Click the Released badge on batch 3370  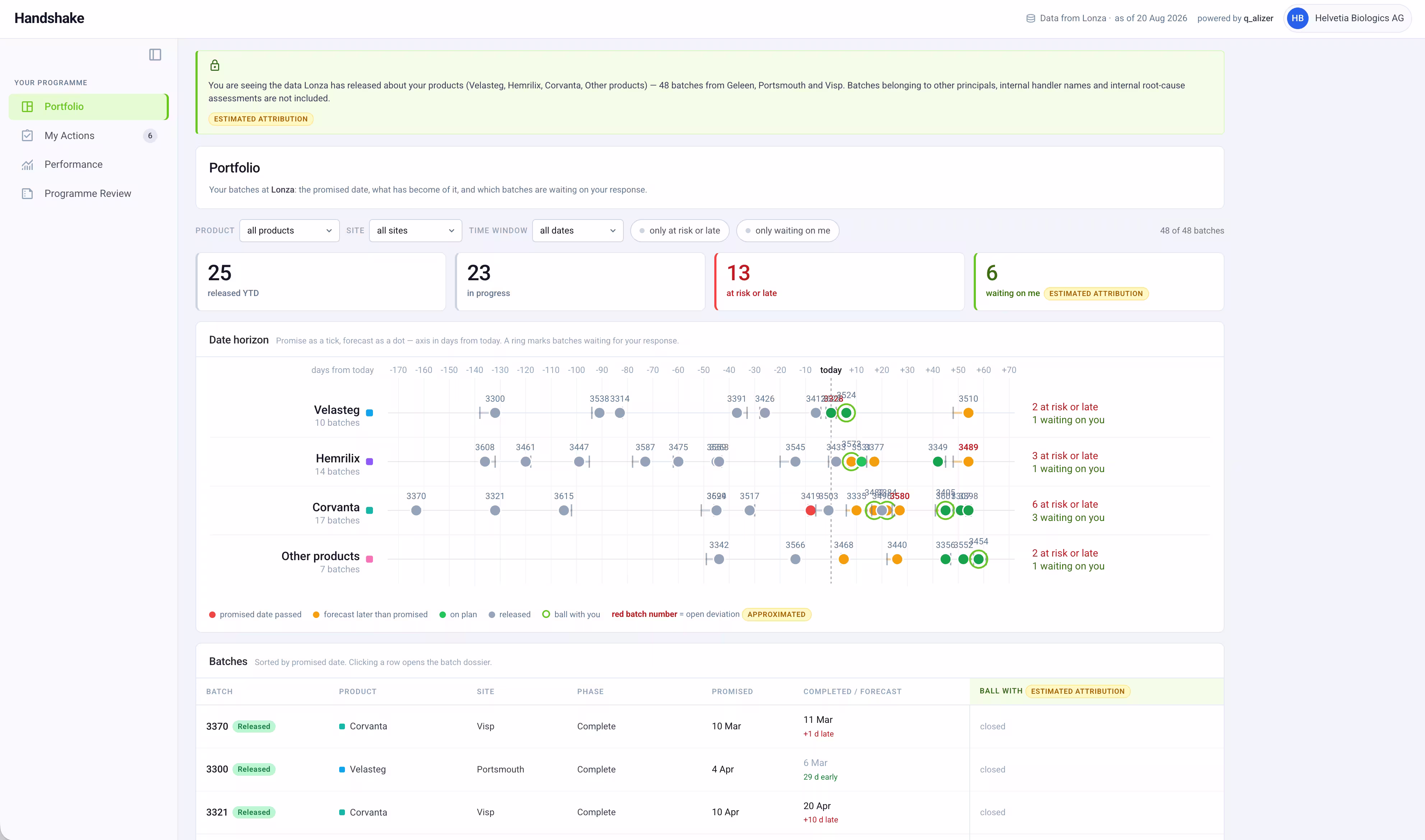254,726
